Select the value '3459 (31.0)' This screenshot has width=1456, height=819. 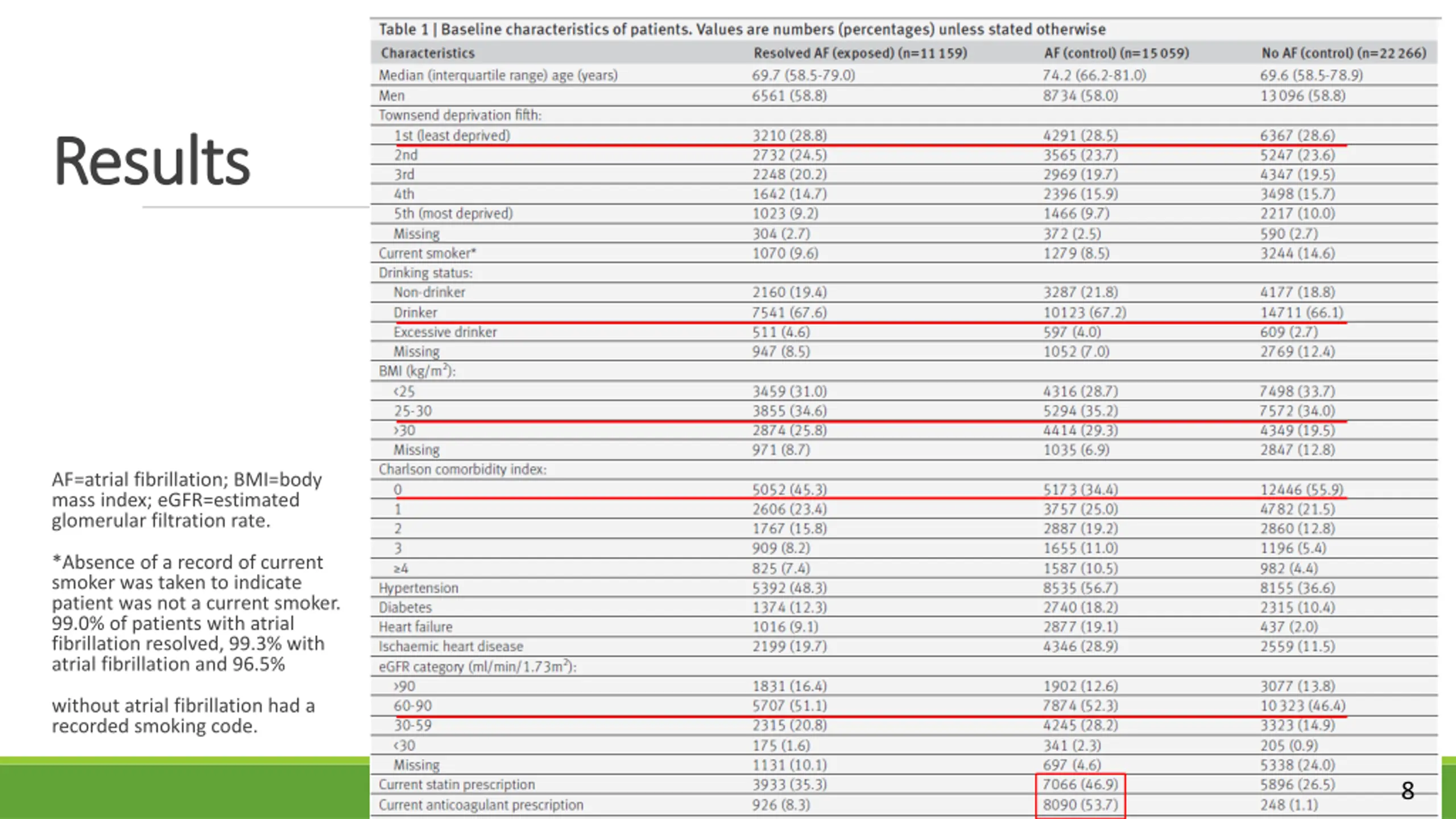coord(789,392)
